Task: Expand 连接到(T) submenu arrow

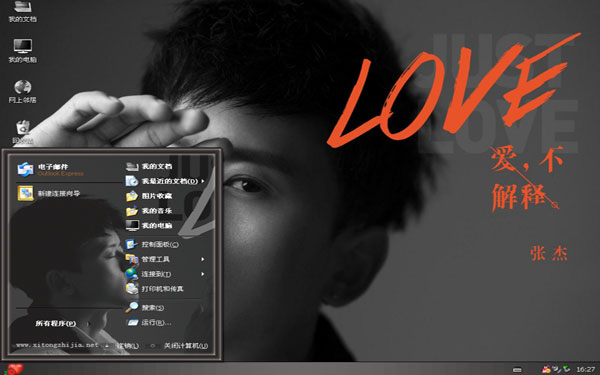Action: tap(202, 274)
